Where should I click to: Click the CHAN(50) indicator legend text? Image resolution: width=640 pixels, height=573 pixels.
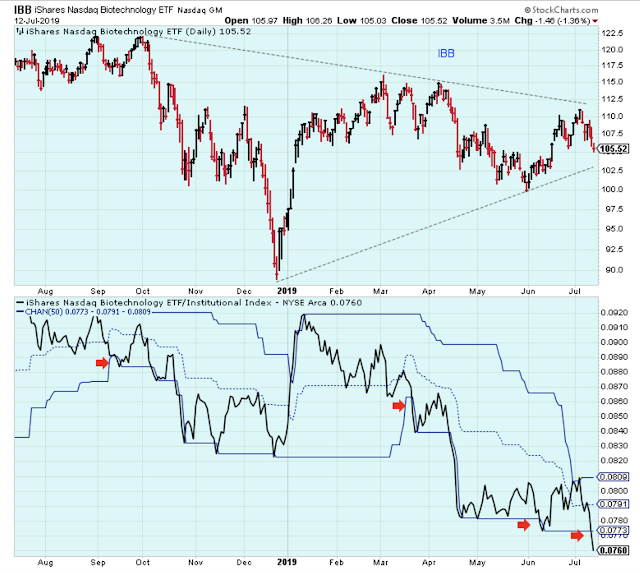[88, 312]
